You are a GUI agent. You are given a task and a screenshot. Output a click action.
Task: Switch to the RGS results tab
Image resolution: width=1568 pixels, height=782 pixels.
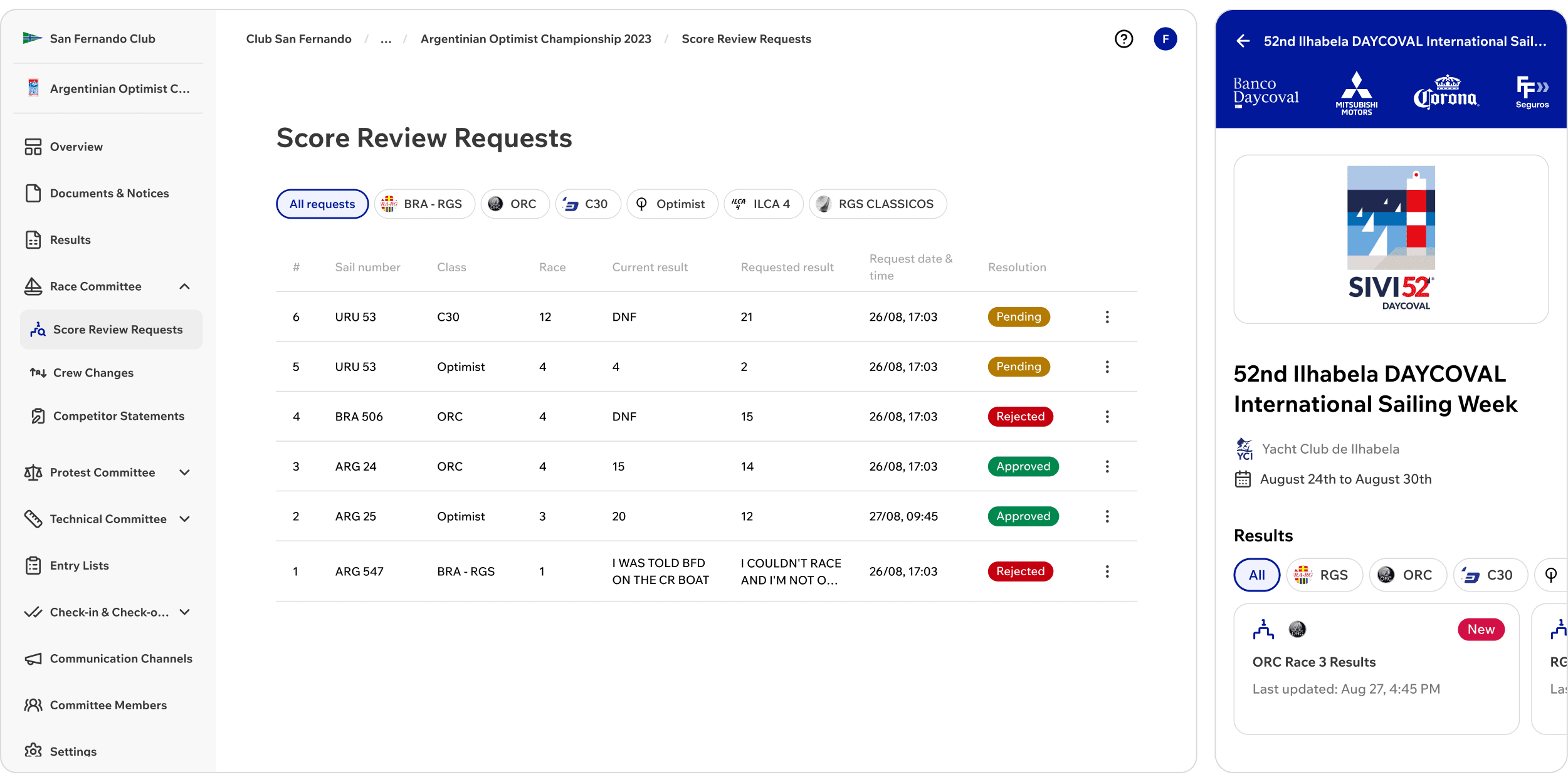click(1324, 575)
